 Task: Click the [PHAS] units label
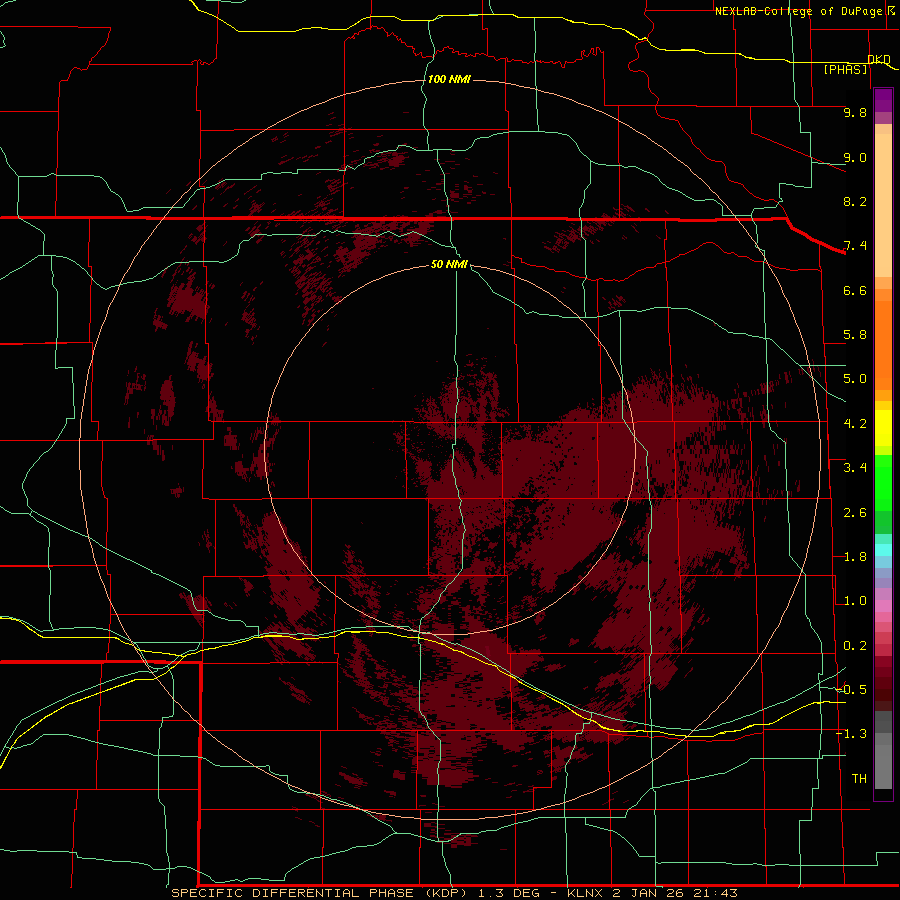(x=845, y=69)
